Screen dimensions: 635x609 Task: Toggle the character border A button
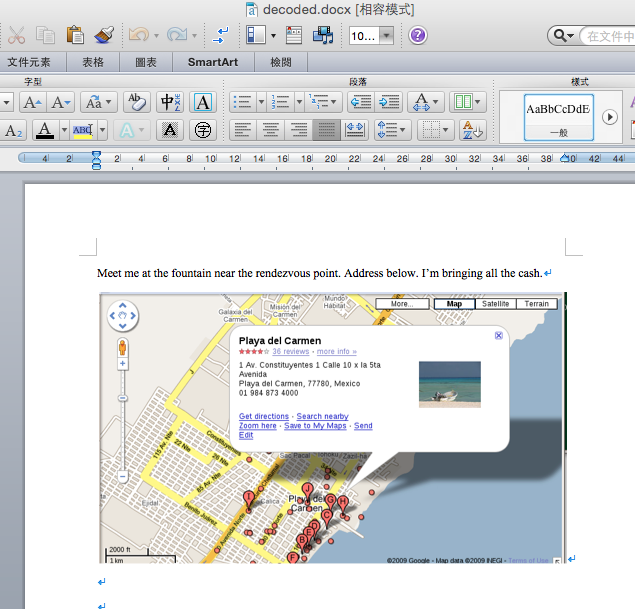pos(202,102)
